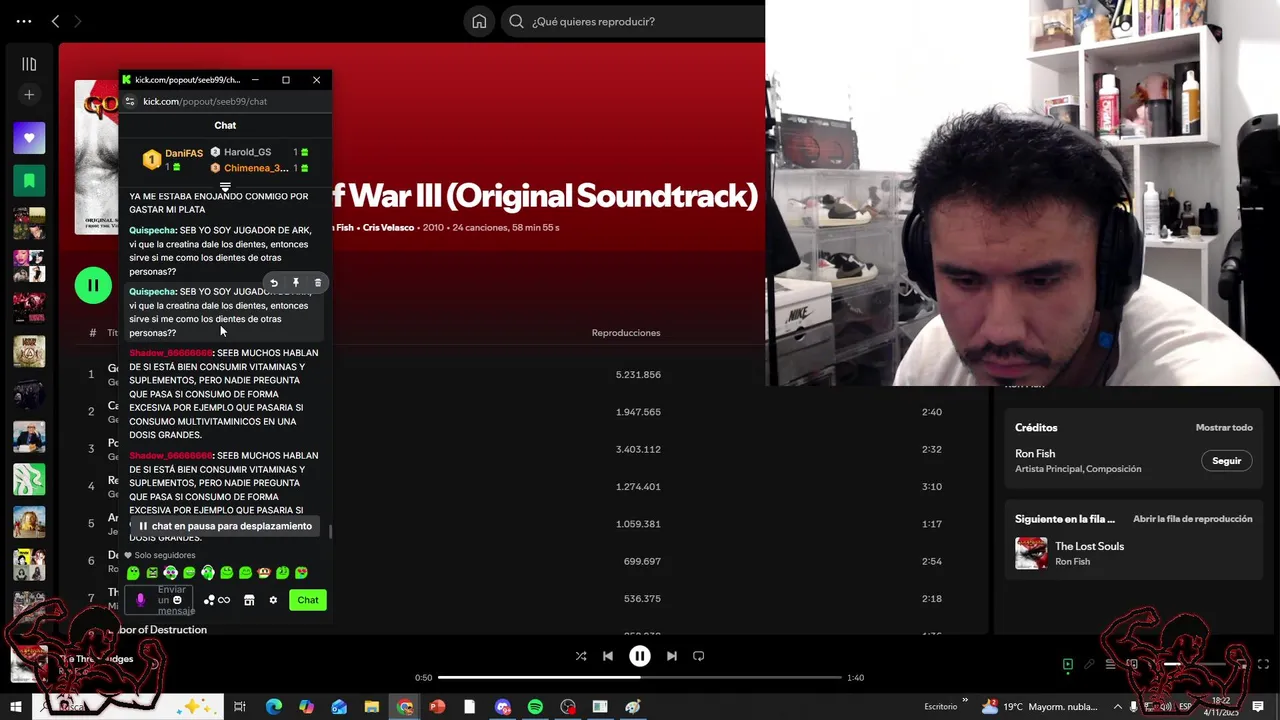Viewport: 1280px width, 720px height.
Task: Click the plus Create button in Spotify sidebar
Action: click(29, 95)
